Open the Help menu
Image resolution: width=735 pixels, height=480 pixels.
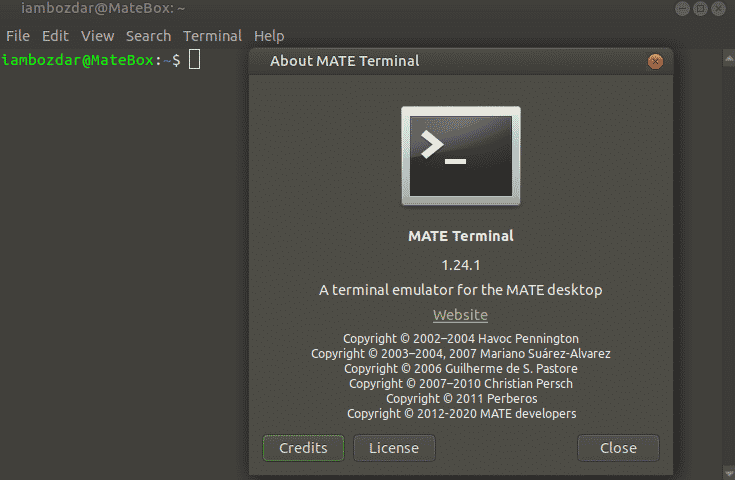pos(269,36)
